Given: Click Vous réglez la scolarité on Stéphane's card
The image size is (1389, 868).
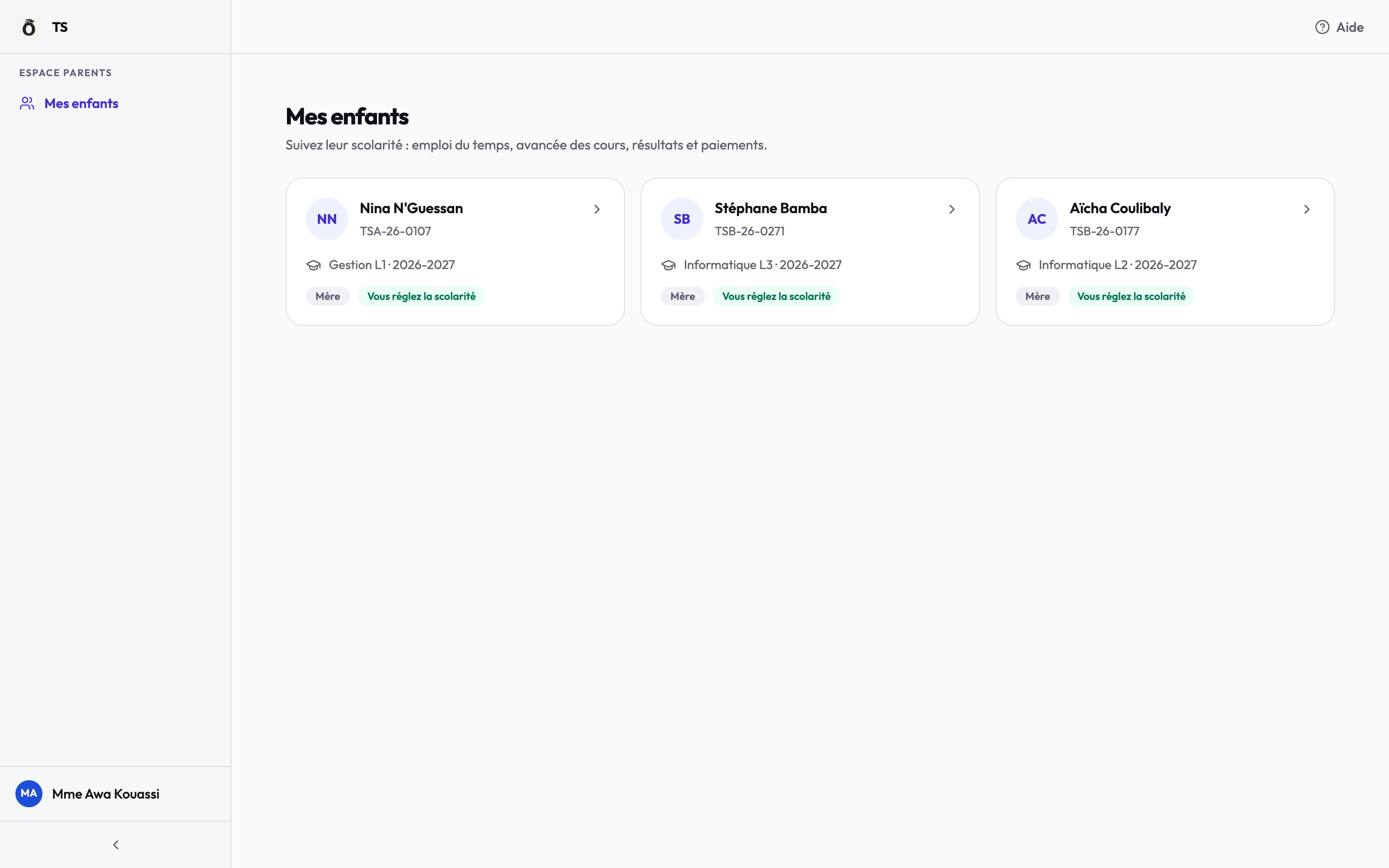Looking at the screenshot, I should 776,296.
